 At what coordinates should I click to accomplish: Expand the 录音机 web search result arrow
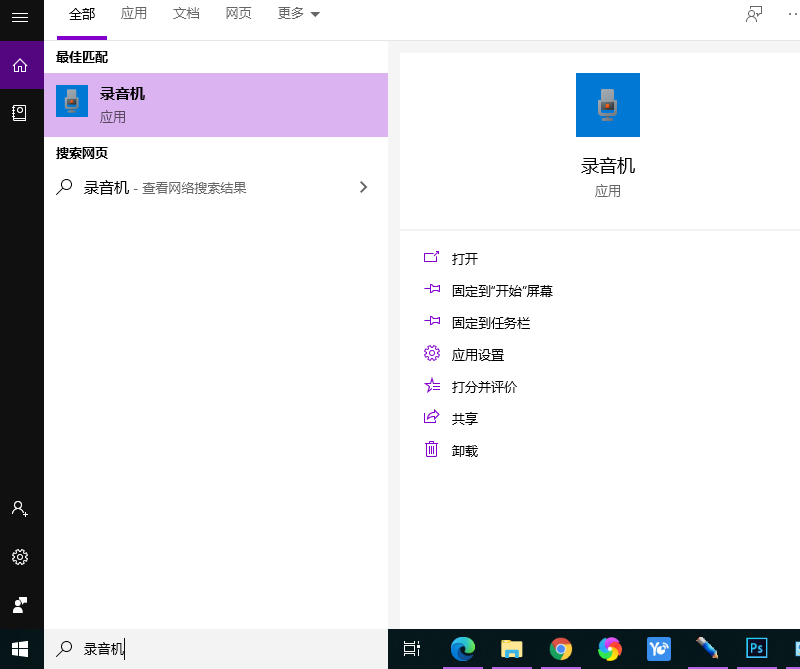click(363, 187)
